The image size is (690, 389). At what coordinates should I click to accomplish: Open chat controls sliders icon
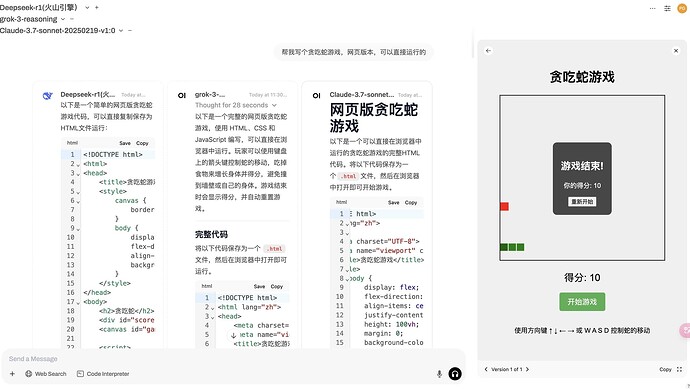tap(668, 8)
